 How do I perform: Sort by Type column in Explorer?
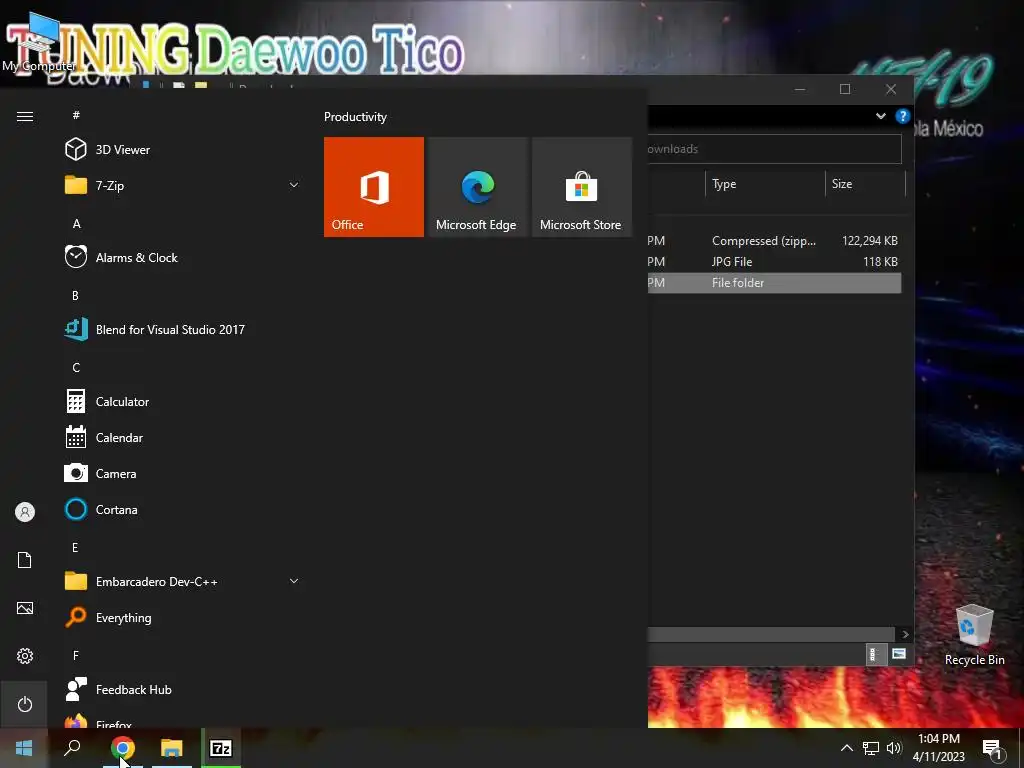[765, 184]
